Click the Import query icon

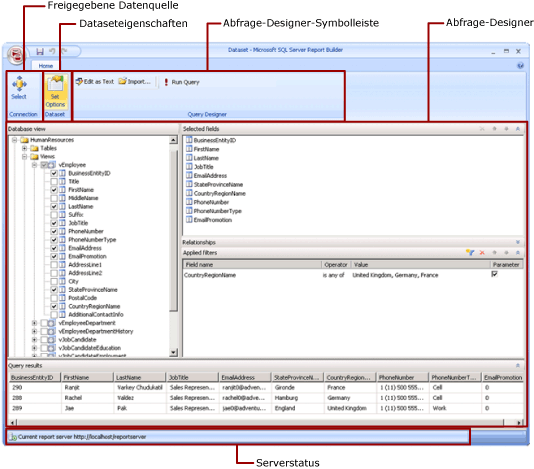(122, 81)
